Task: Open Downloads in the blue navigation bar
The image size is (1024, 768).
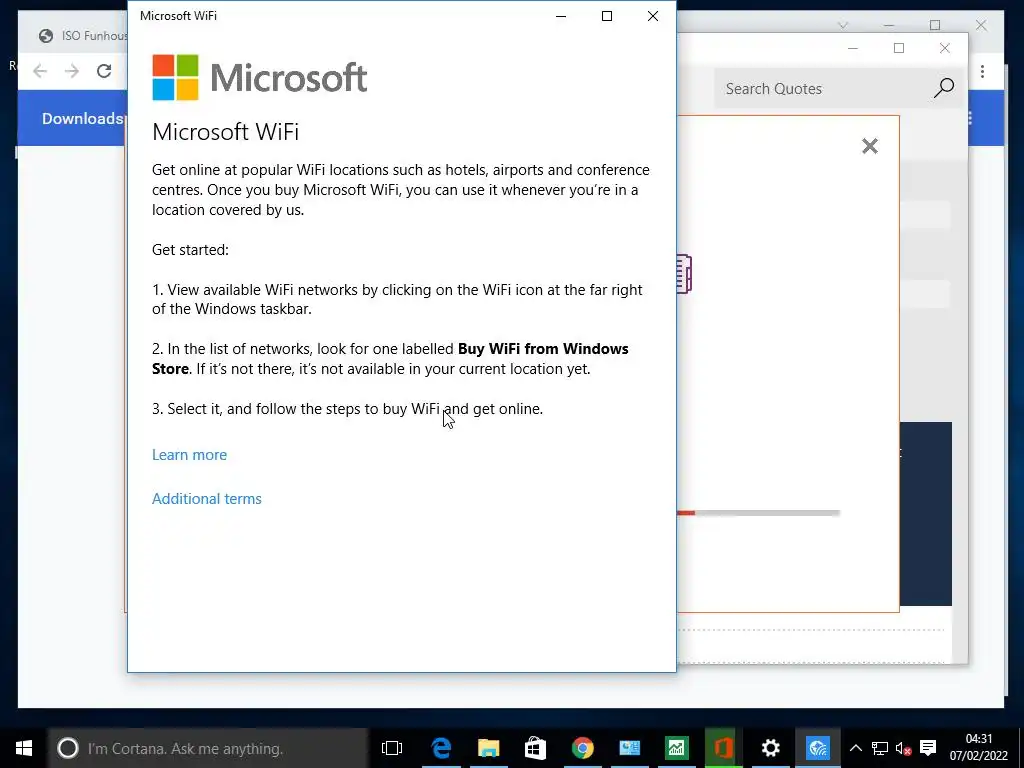Action: click(82, 118)
